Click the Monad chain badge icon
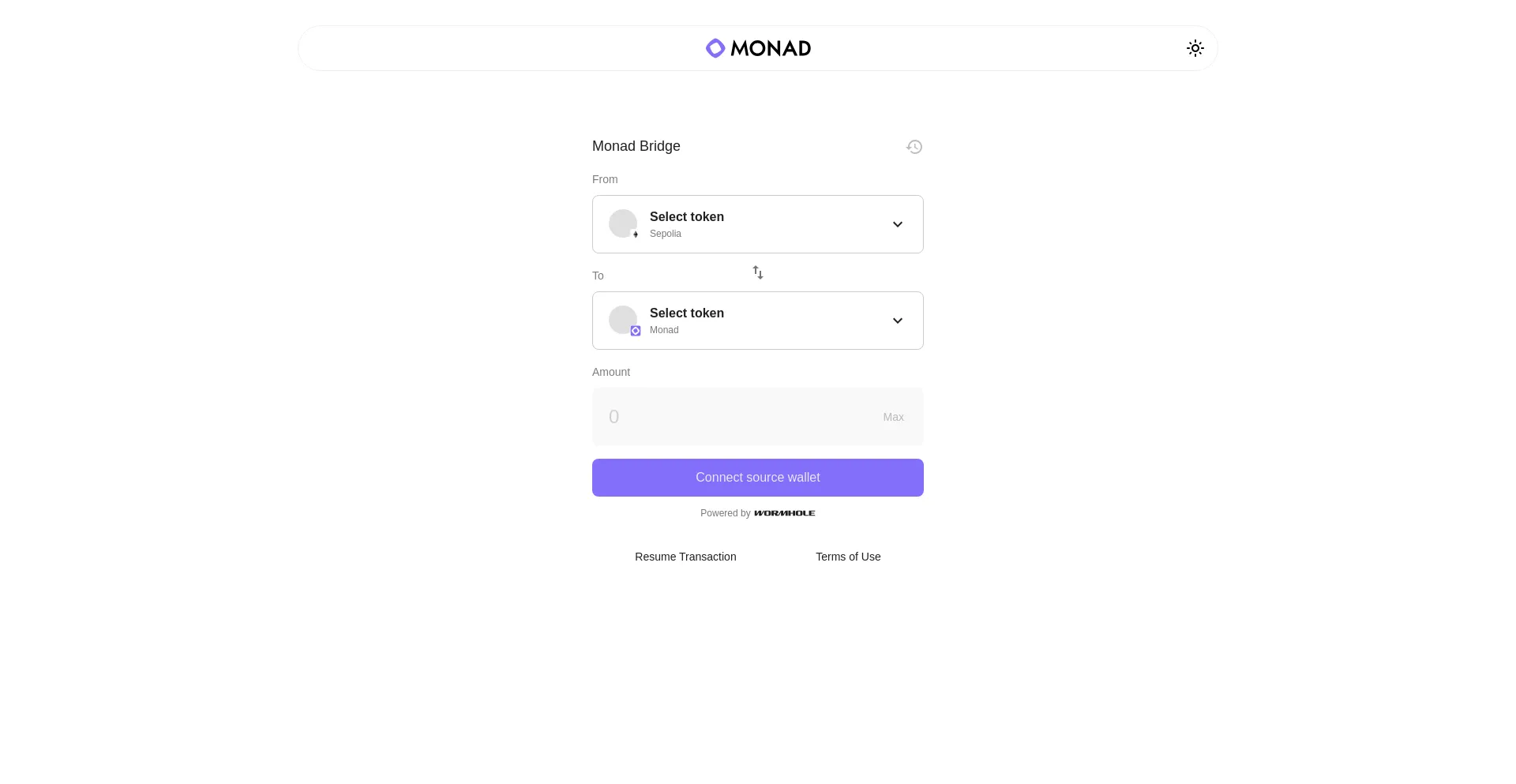The height and width of the screenshot is (784, 1516). click(x=636, y=331)
